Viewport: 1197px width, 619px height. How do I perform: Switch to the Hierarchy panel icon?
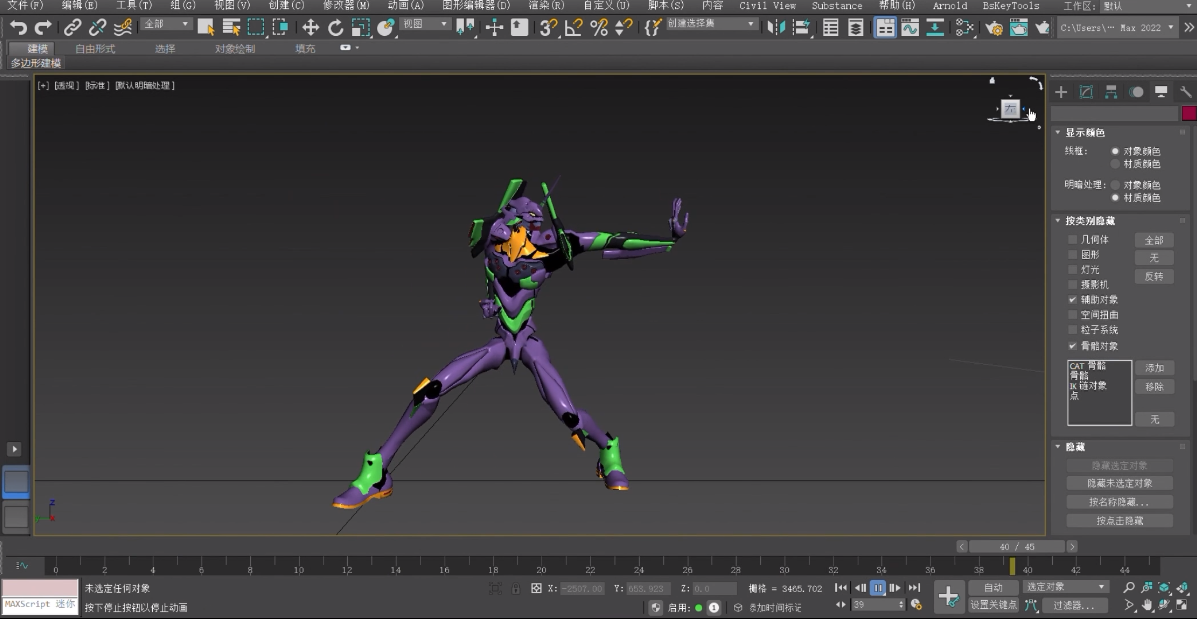point(1111,92)
